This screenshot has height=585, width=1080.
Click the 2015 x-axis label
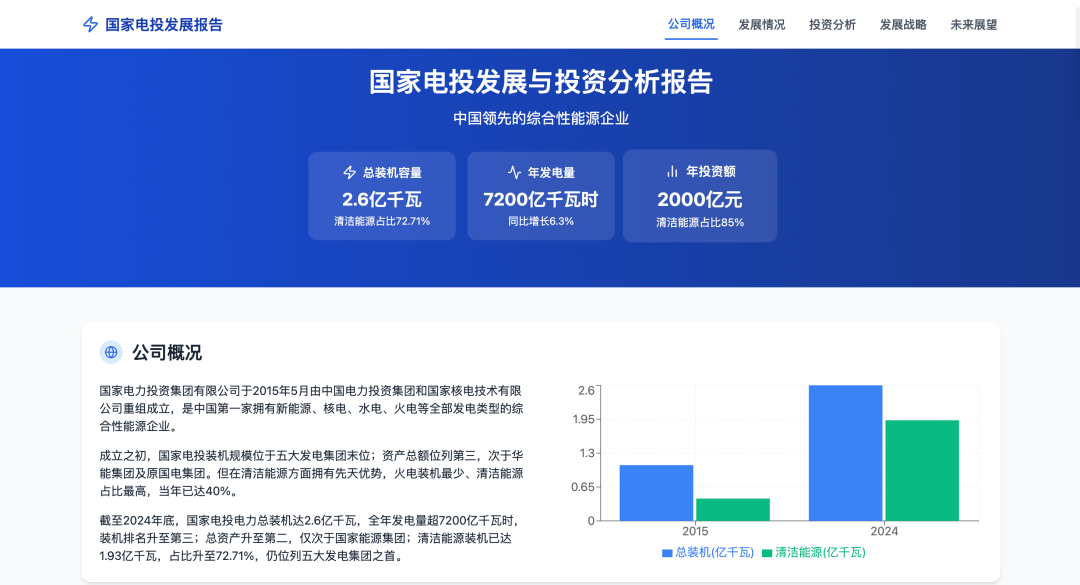tap(695, 531)
